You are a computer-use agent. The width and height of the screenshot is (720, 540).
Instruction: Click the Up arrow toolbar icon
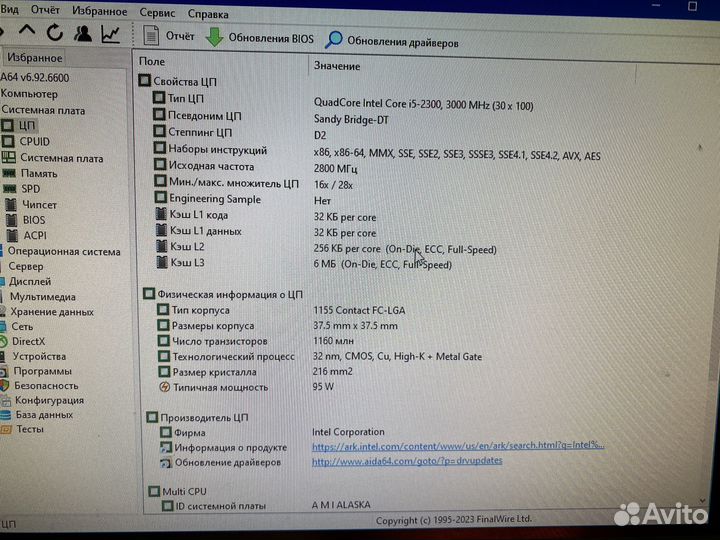pos(27,32)
